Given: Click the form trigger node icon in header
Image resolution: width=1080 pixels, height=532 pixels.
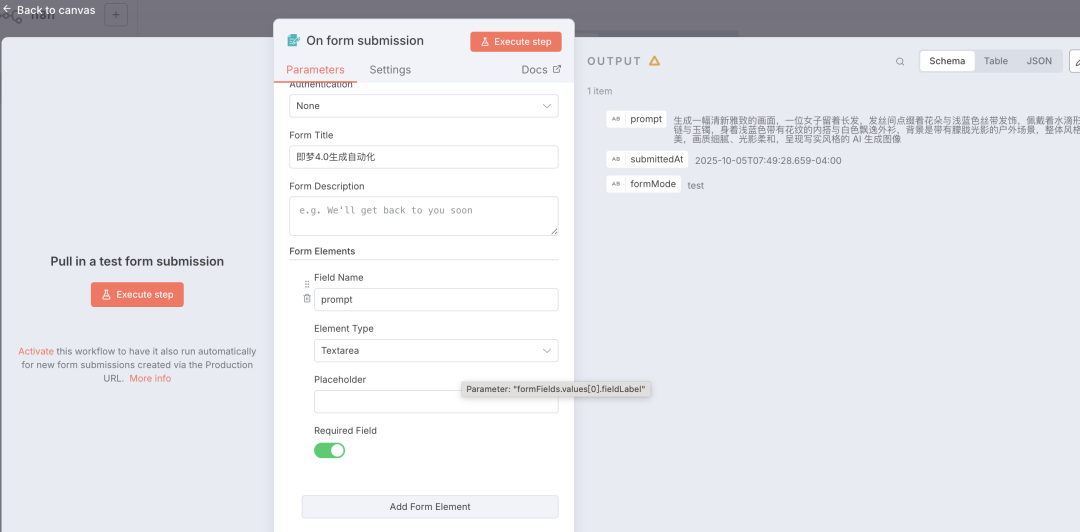Looking at the screenshot, I should click(x=293, y=41).
